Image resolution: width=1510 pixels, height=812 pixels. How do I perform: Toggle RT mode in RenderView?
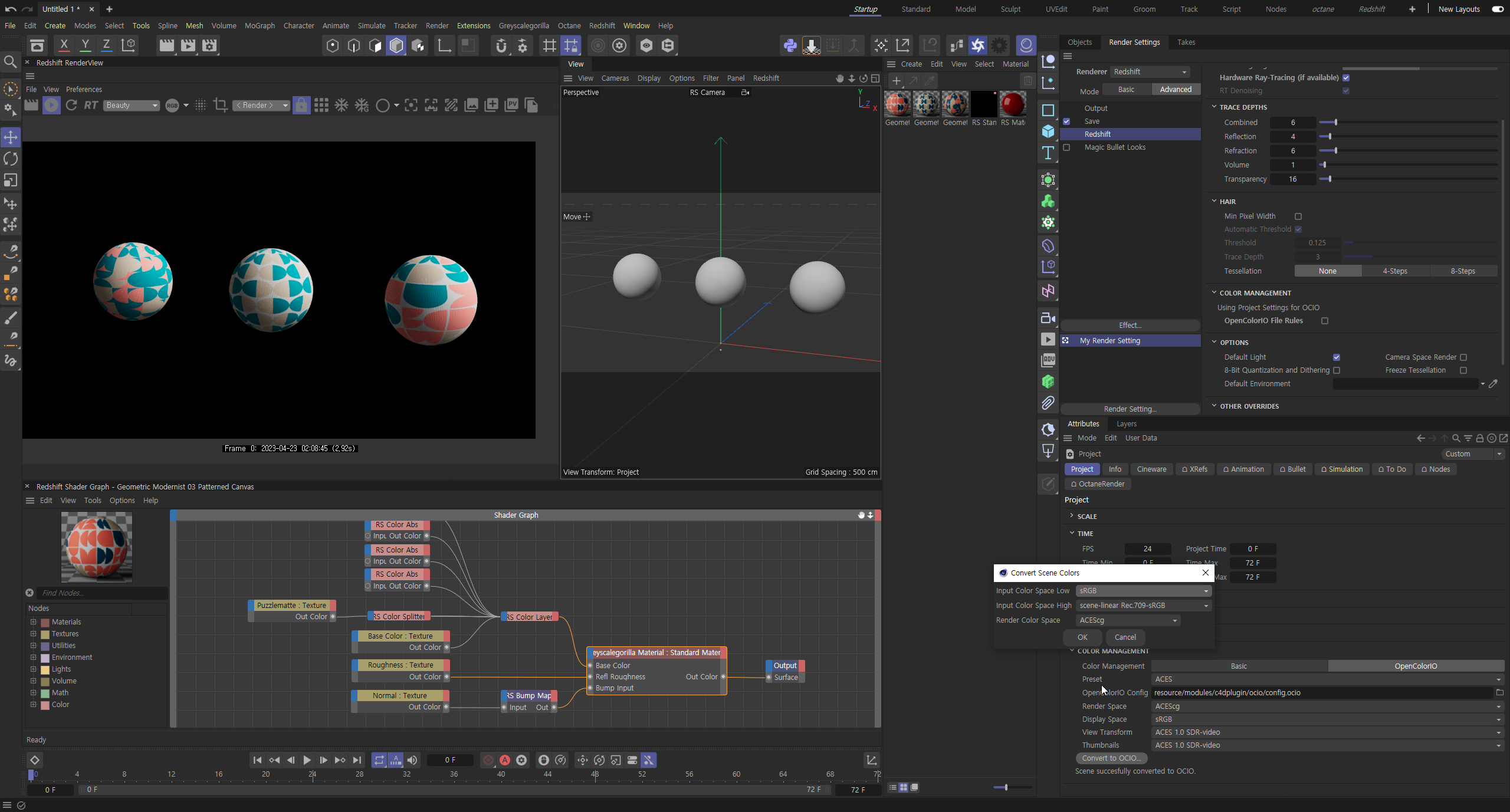(91, 105)
